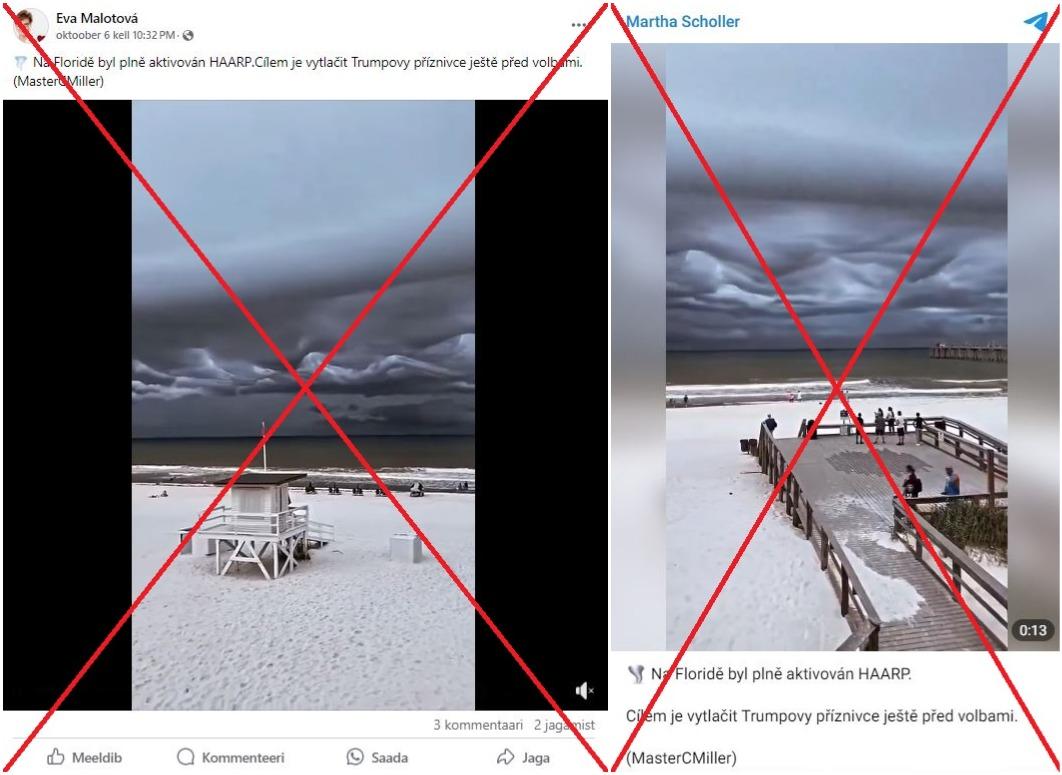The width and height of the screenshot is (1062, 775).
Task: Click the Kommenteeri speech bubble icon
Action: pyautogui.click(x=186, y=757)
